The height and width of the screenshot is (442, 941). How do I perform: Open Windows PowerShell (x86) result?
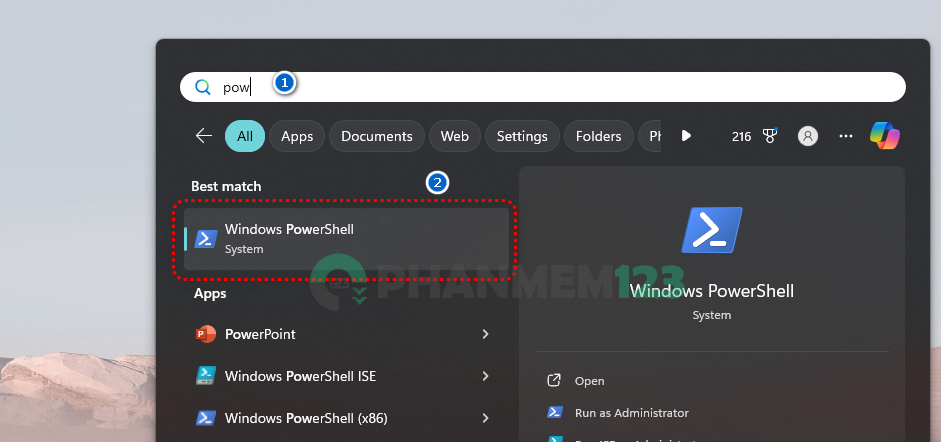click(338, 418)
